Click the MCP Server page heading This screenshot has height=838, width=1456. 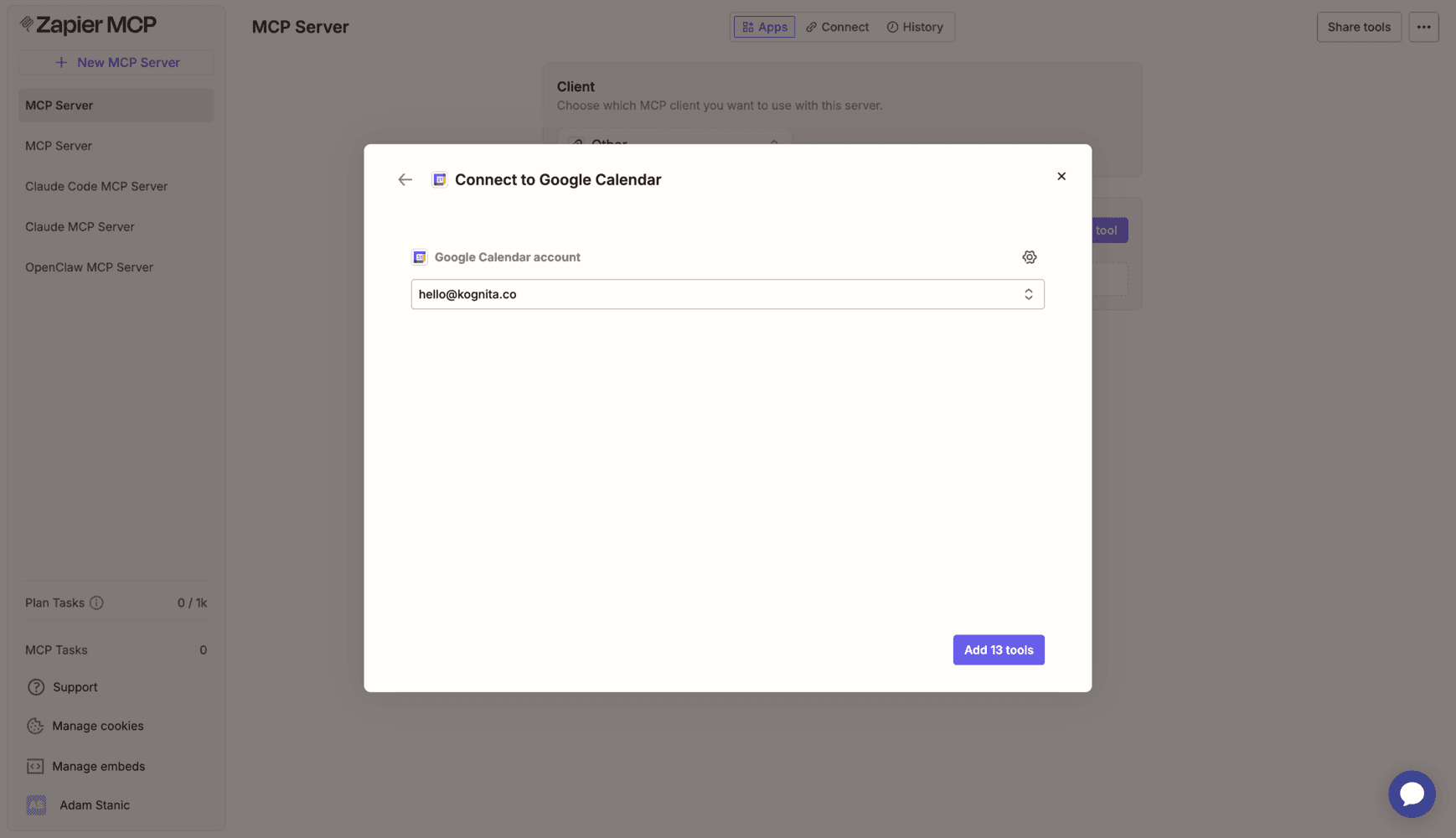coord(300,27)
